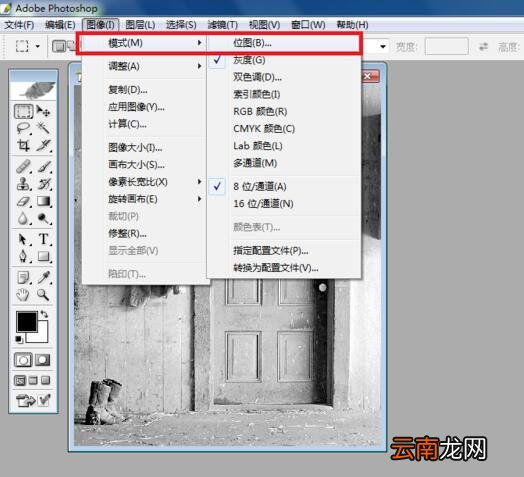Open the 选择(S) menu
The height and width of the screenshot is (477, 524).
coord(181,25)
